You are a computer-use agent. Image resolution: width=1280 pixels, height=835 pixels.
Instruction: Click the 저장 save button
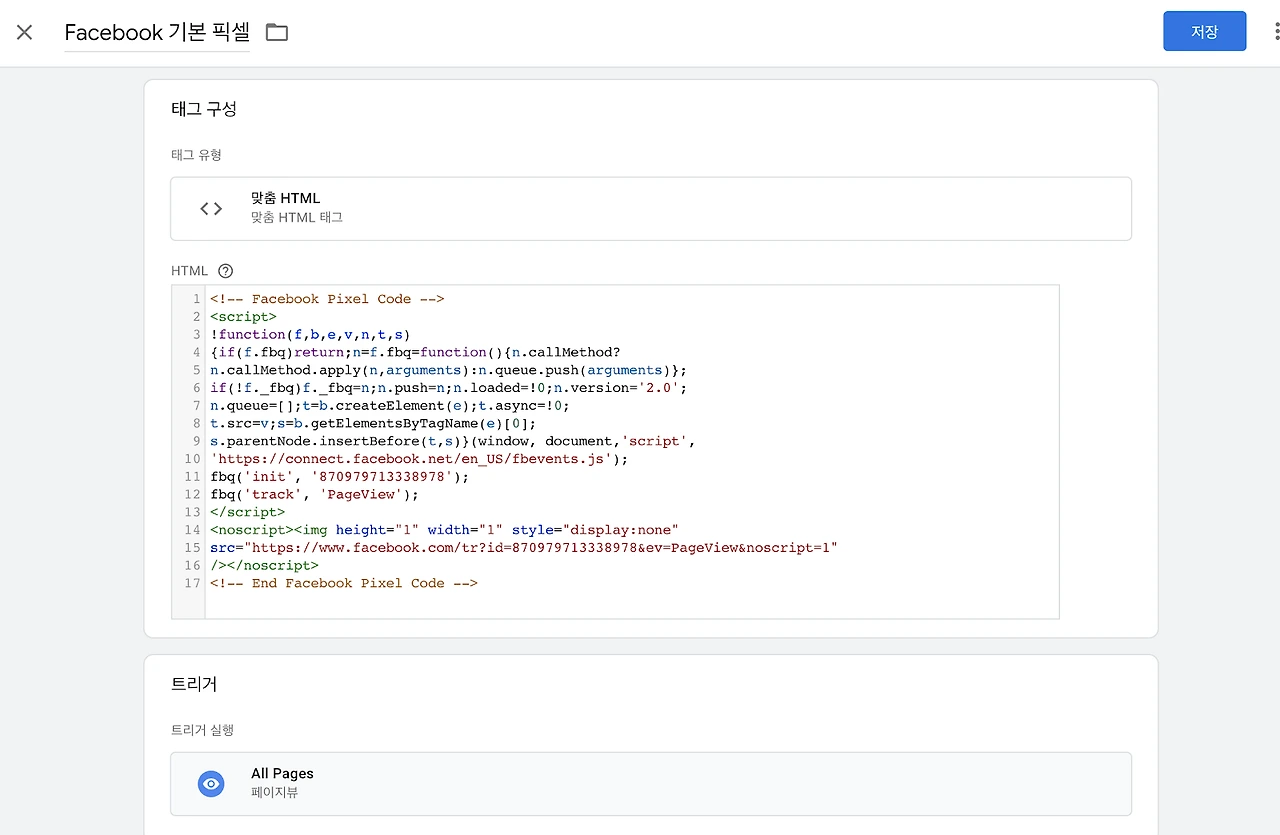1204,31
